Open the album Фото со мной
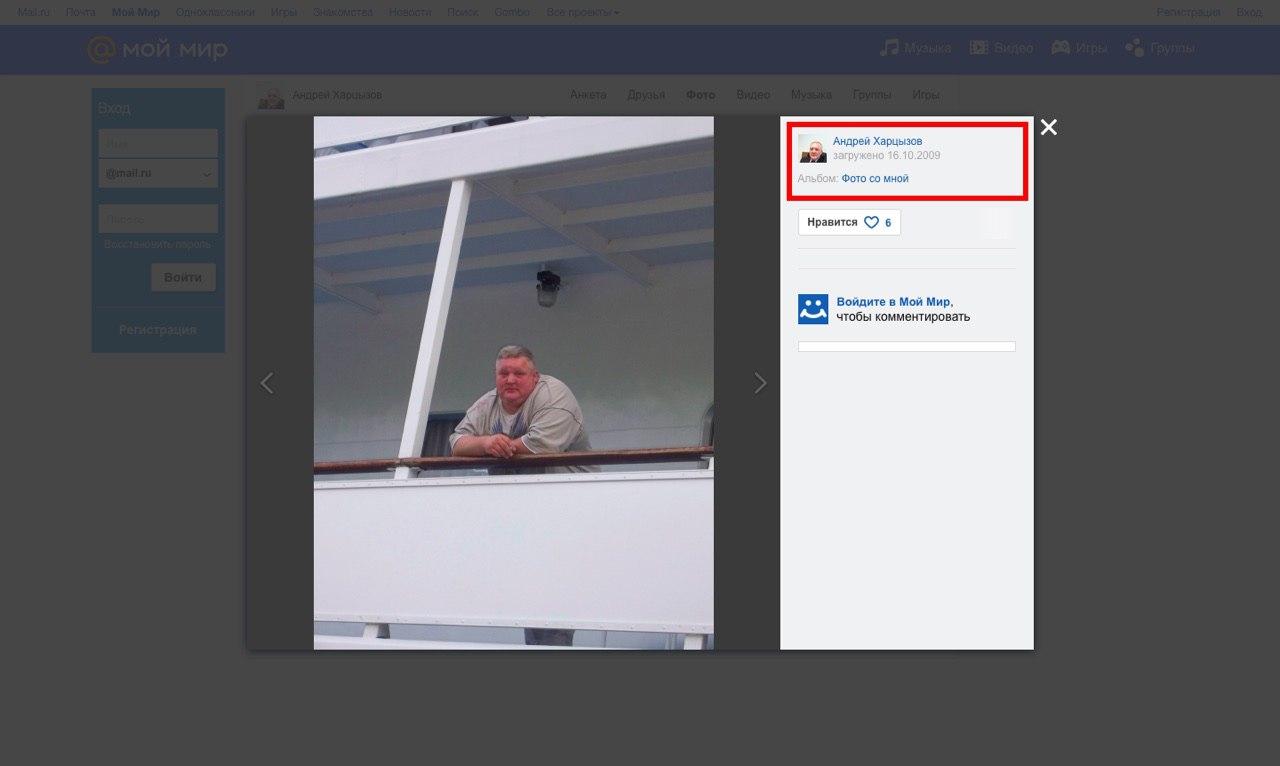Screen dimensions: 1280x766 tap(875, 179)
